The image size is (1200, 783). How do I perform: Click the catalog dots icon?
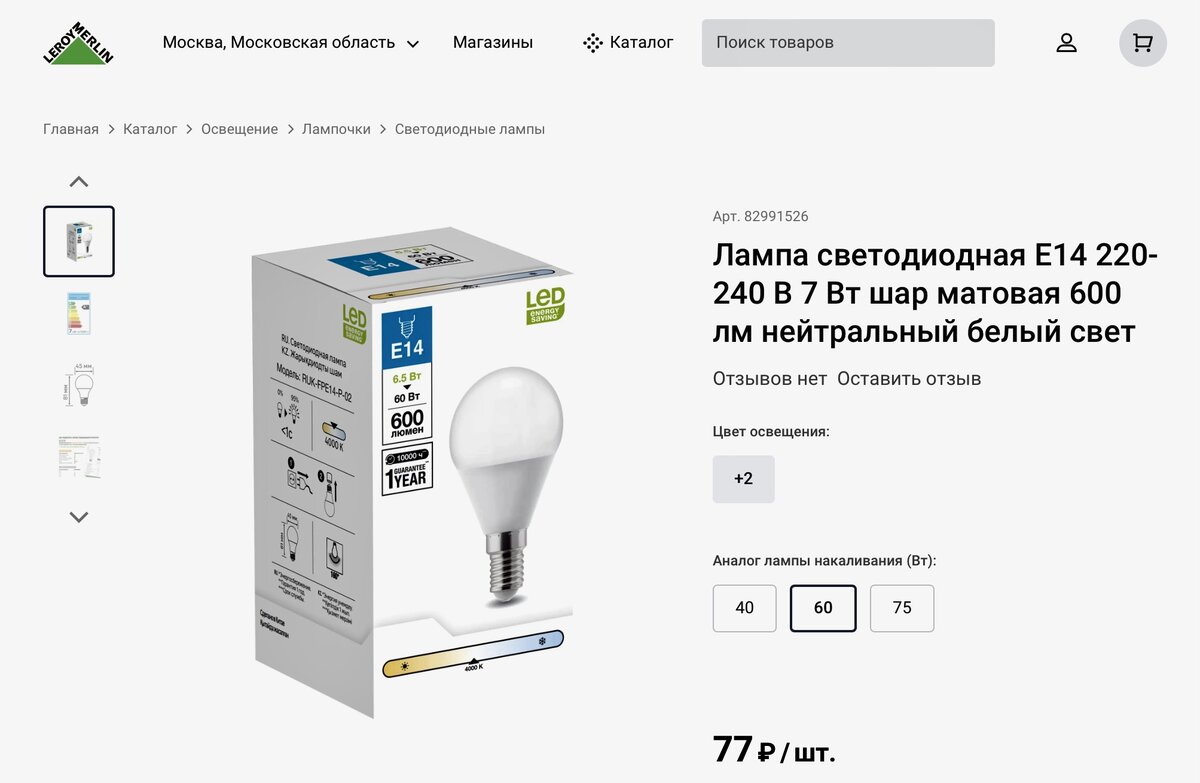click(593, 43)
